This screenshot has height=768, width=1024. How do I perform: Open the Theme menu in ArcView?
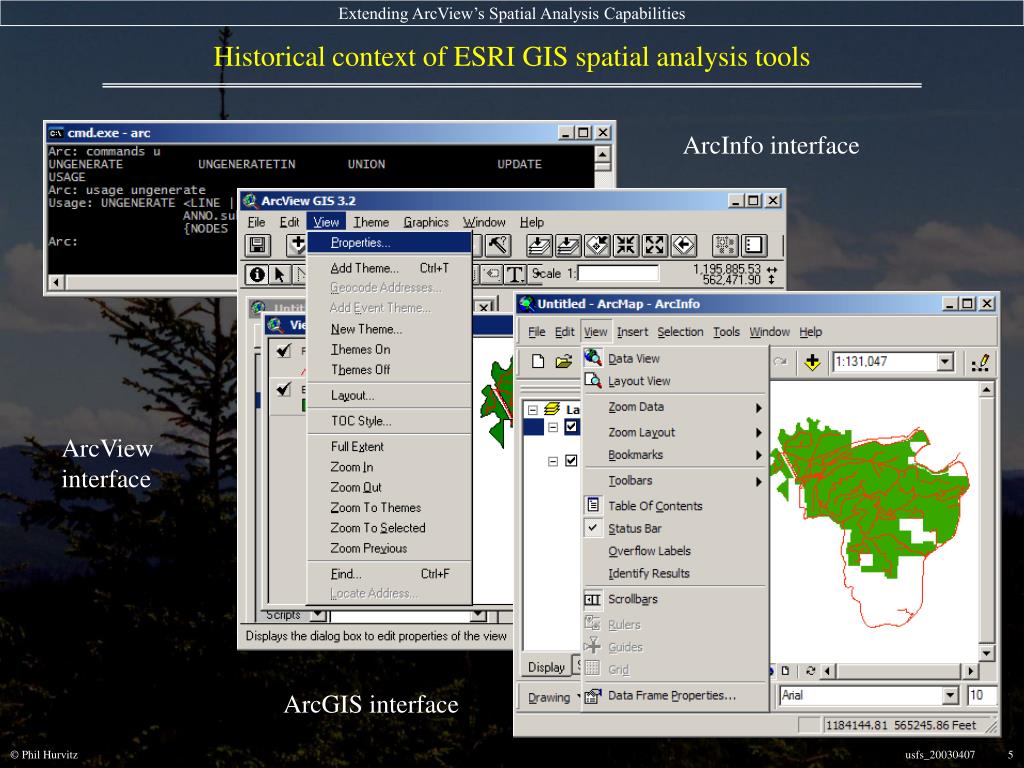click(x=371, y=222)
